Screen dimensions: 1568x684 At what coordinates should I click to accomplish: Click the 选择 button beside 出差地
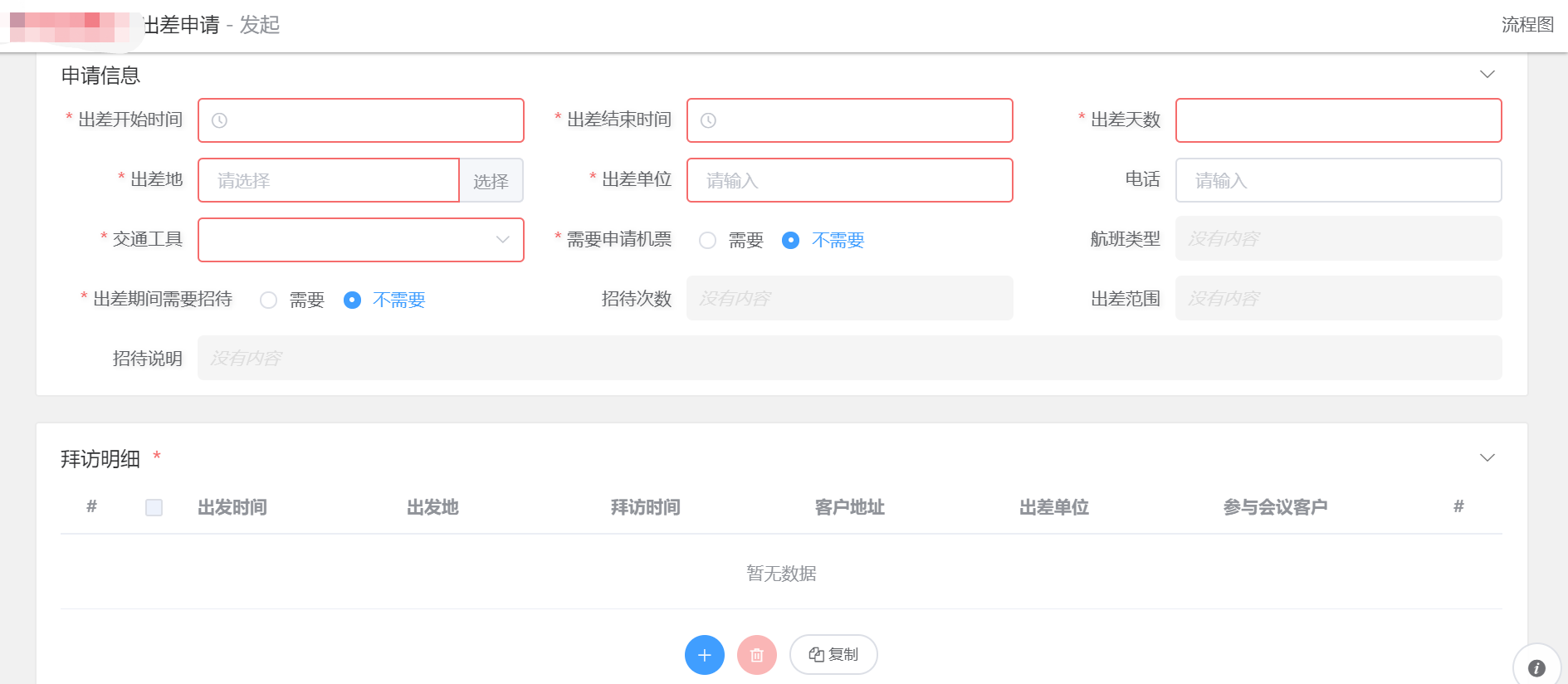491,180
